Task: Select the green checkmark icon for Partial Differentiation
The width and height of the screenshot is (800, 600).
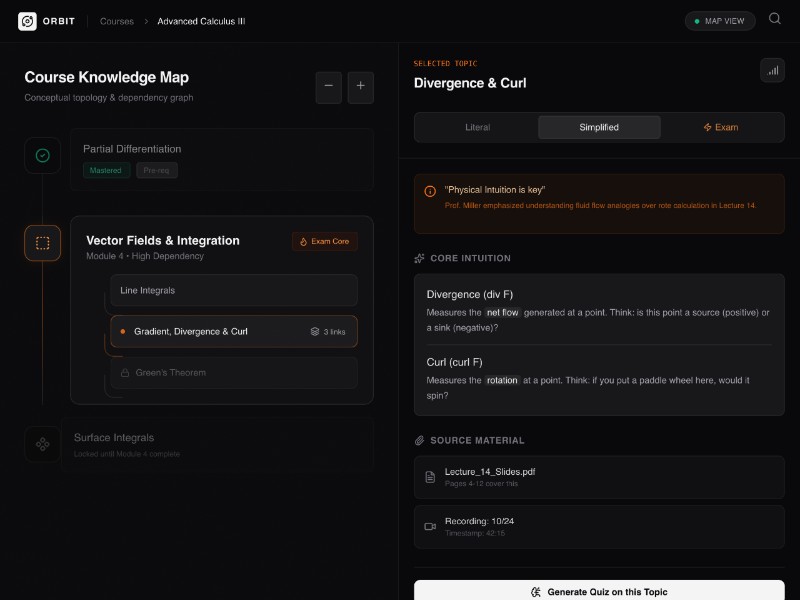Action: [x=42, y=156]
